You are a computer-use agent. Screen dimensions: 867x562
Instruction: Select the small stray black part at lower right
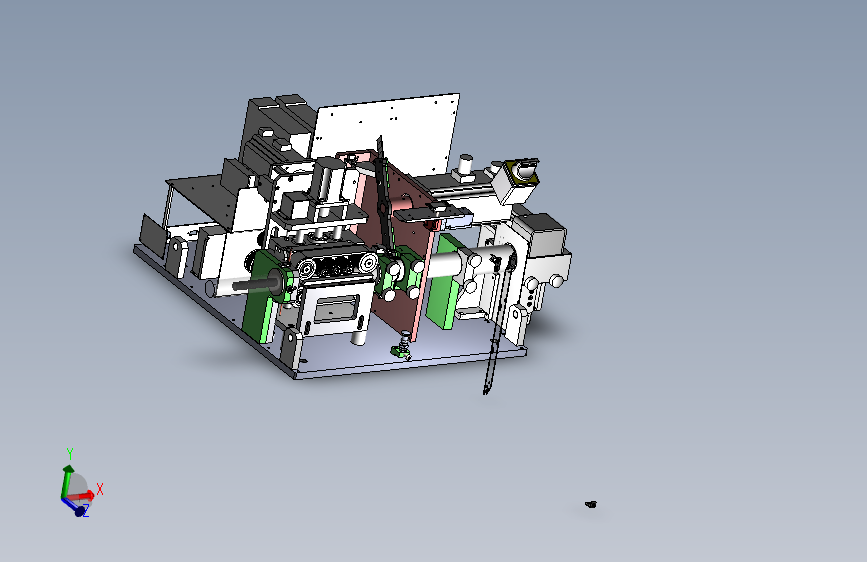[591, 504]
